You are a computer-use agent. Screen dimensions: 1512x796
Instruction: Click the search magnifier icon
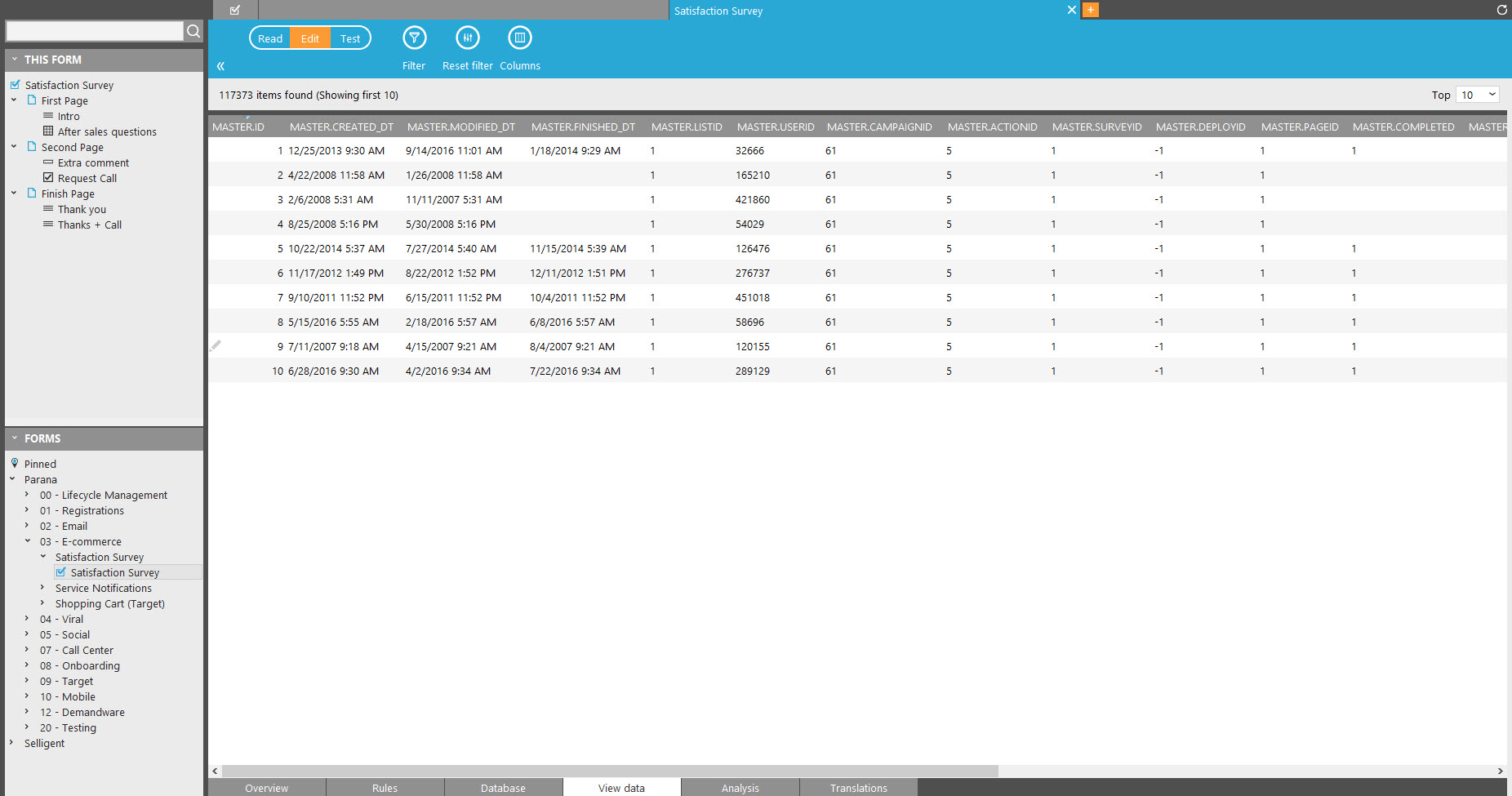point(193,31)
